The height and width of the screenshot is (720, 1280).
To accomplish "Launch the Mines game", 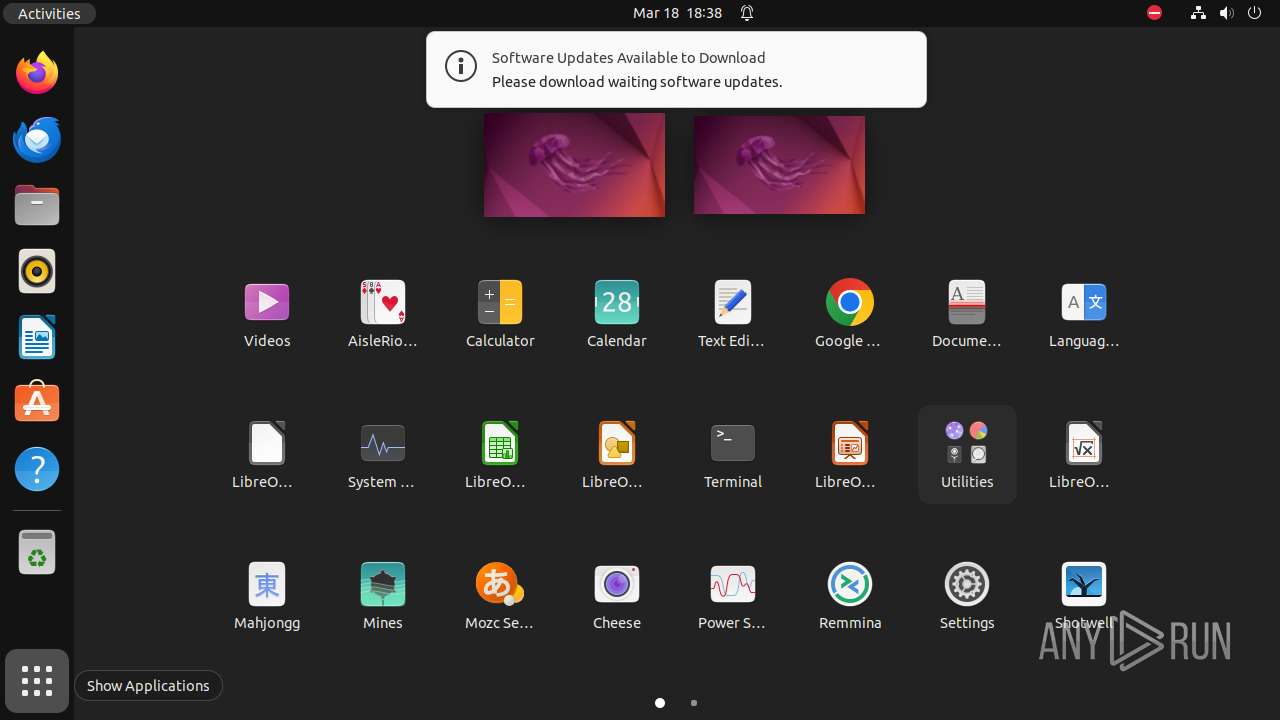I will coord(383,595).
